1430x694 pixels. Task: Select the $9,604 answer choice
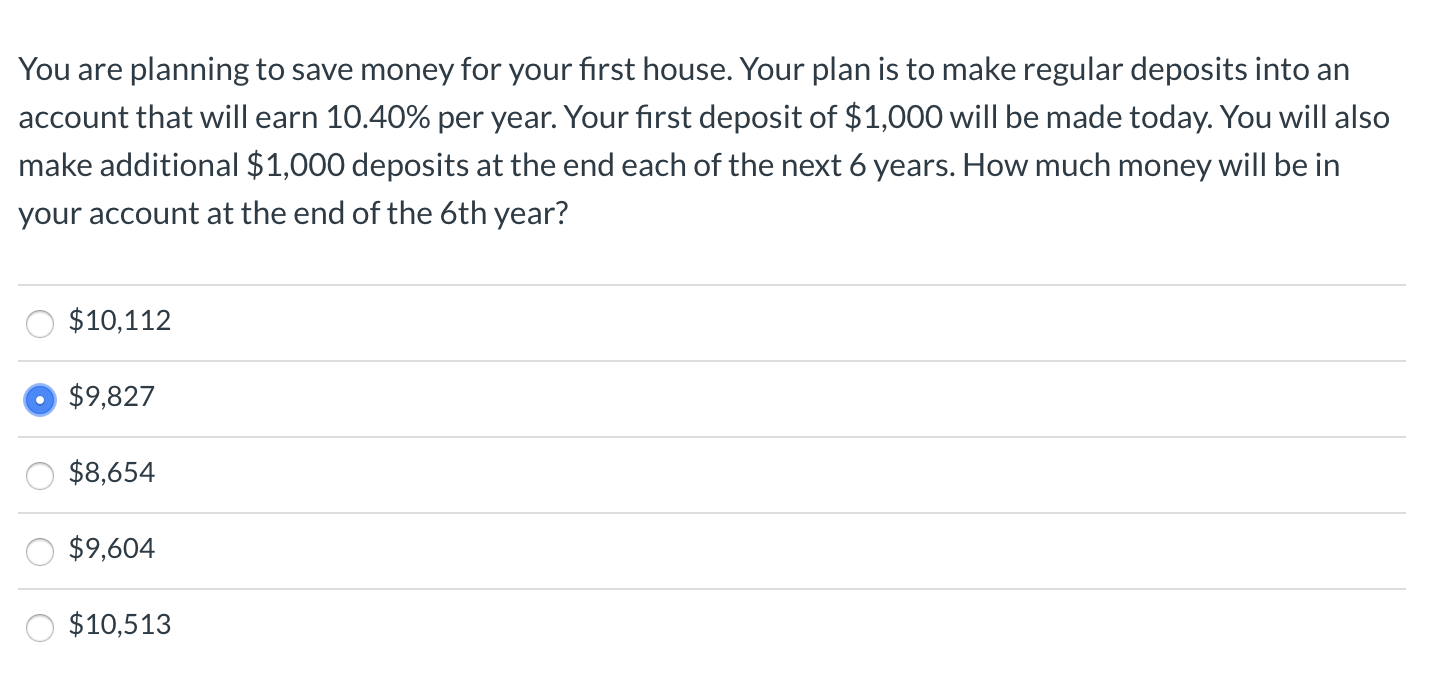tap(40, 551)
